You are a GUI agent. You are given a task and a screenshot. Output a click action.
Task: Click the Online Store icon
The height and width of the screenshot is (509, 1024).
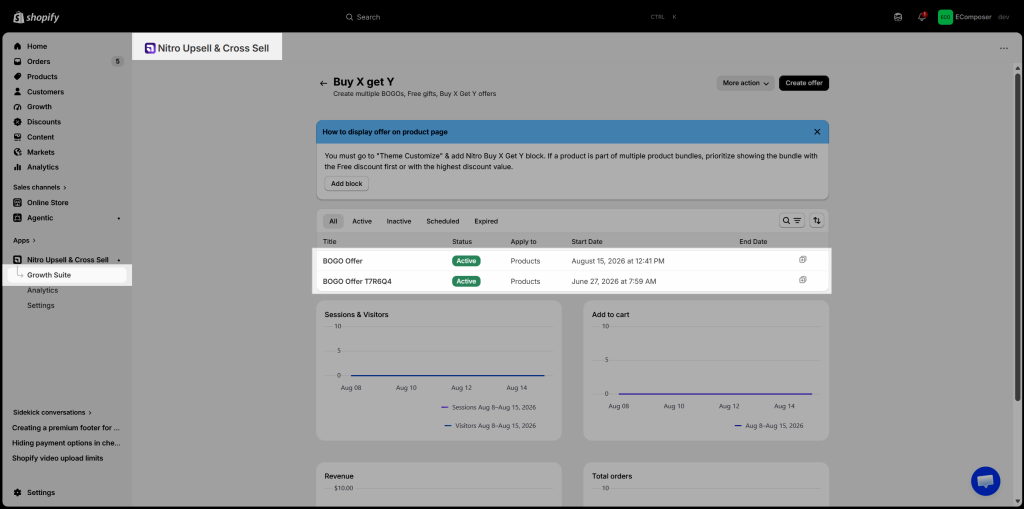(x=18, y=203)
